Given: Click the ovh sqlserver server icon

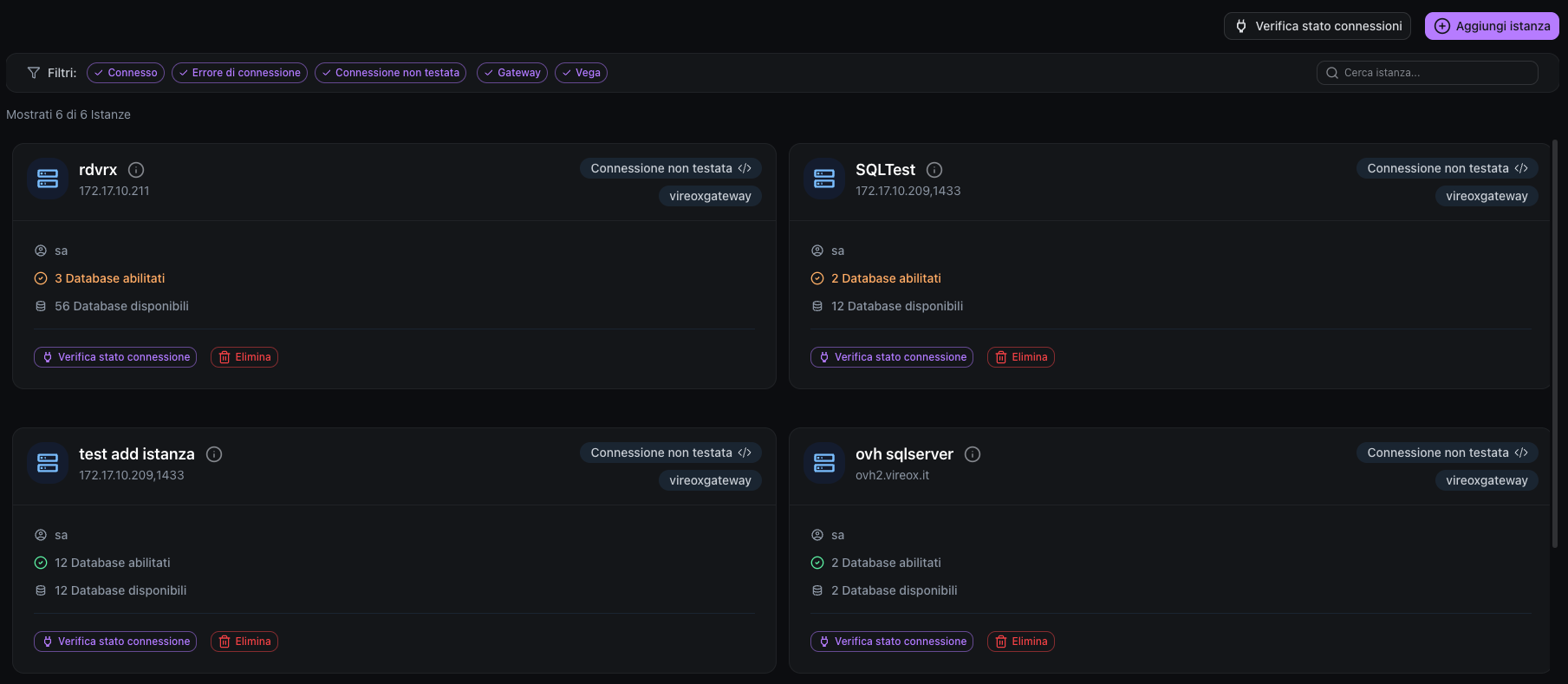Looking at the screenshot, I should 824,463.
